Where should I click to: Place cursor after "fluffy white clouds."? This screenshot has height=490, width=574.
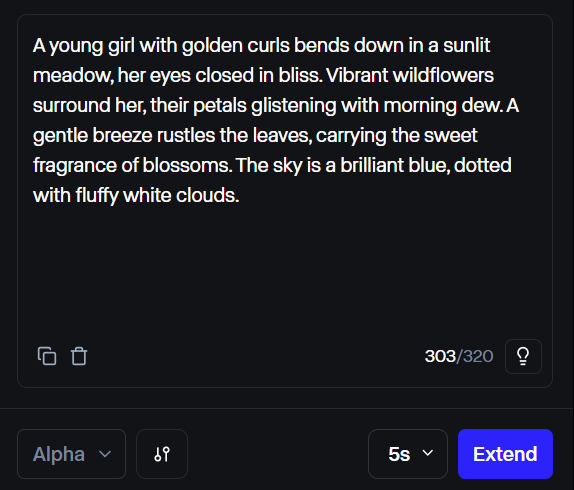point(240,195)
